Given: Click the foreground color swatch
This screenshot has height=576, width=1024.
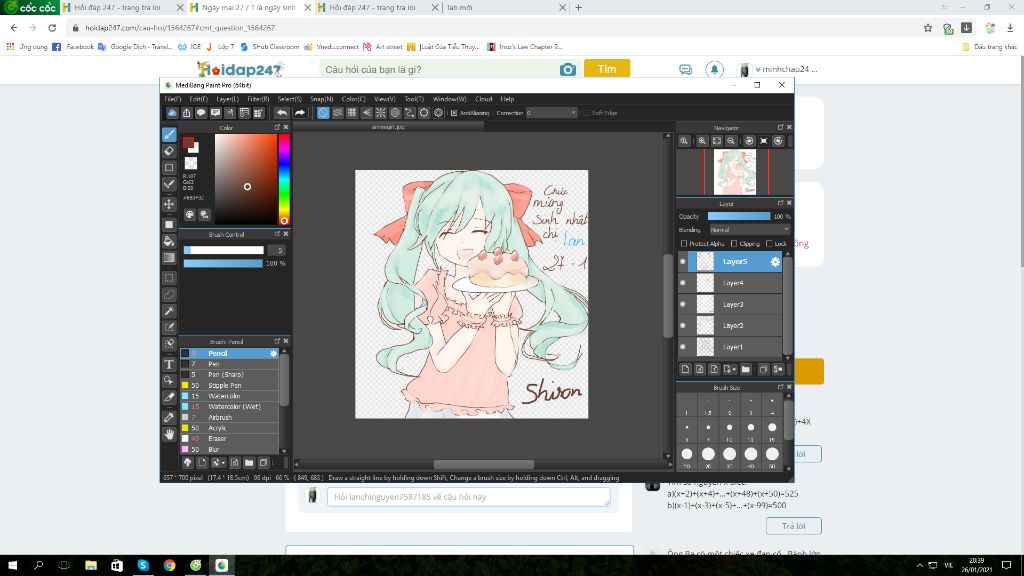Looking at the screenshot, I should pos(188,142).
